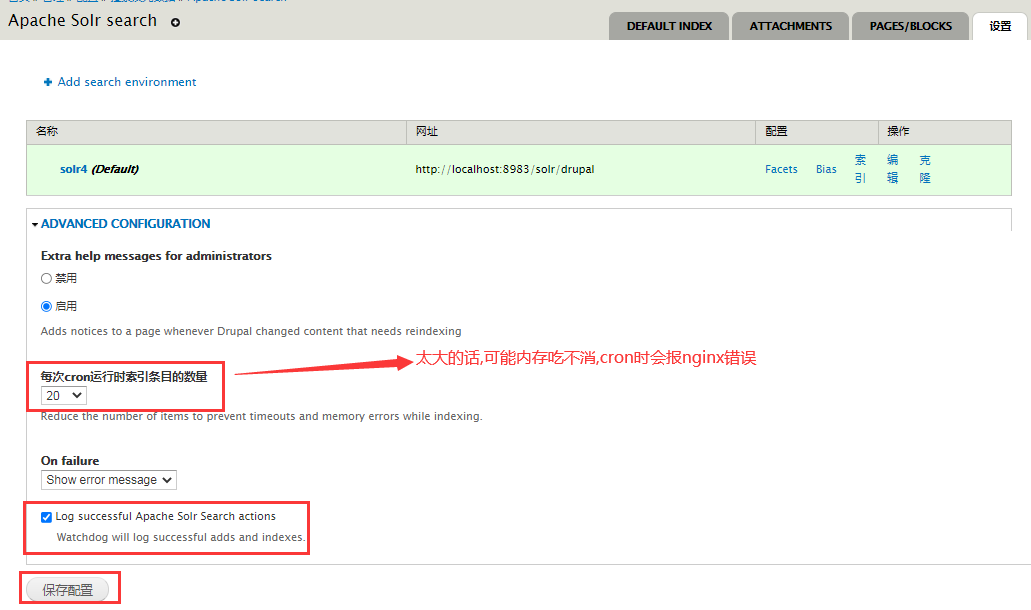Select the 启用 radio button
Viewport: 1031px width, 610px height.
46,306
